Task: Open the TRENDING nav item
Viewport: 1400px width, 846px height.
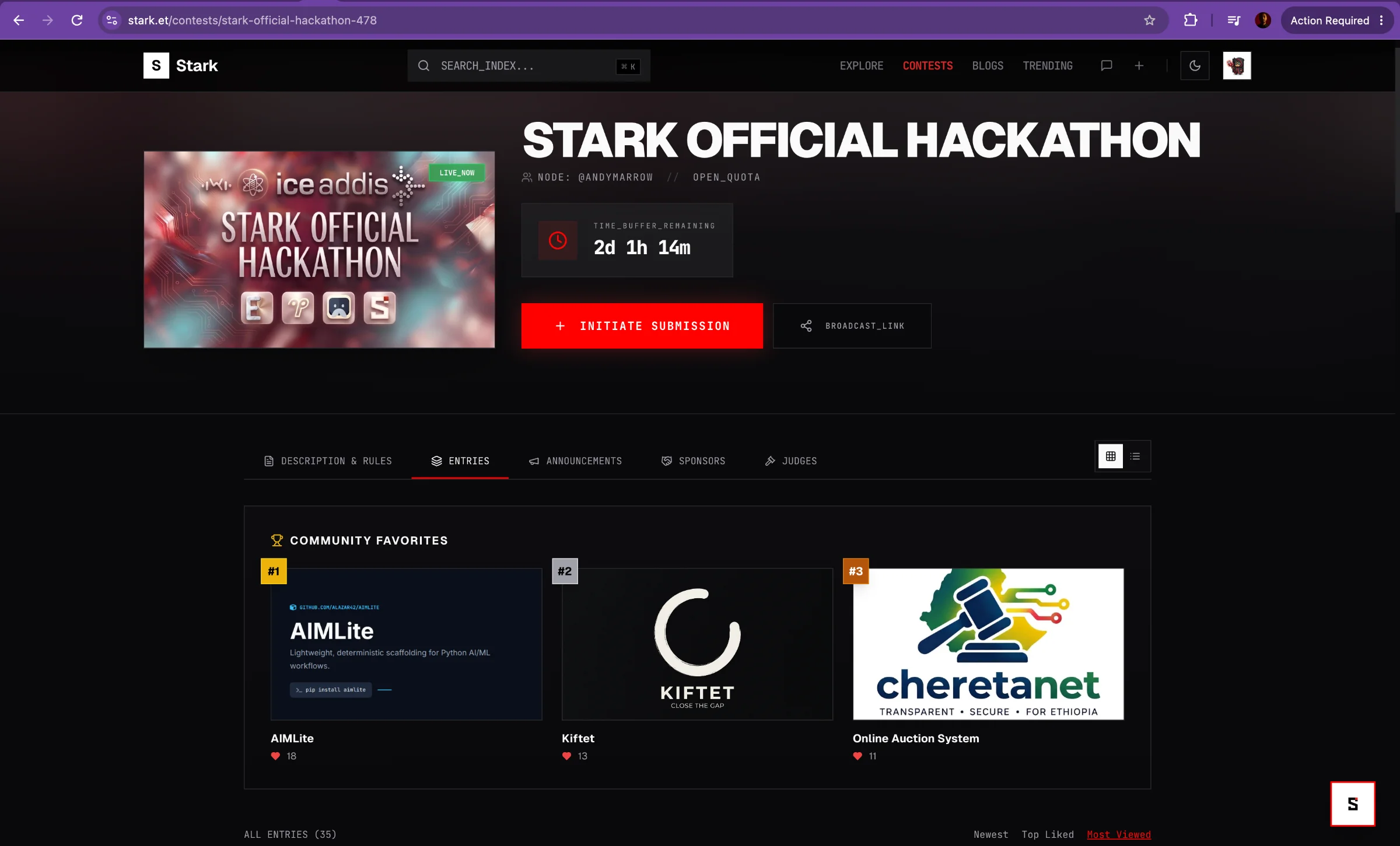Action: click(1048, 66)
